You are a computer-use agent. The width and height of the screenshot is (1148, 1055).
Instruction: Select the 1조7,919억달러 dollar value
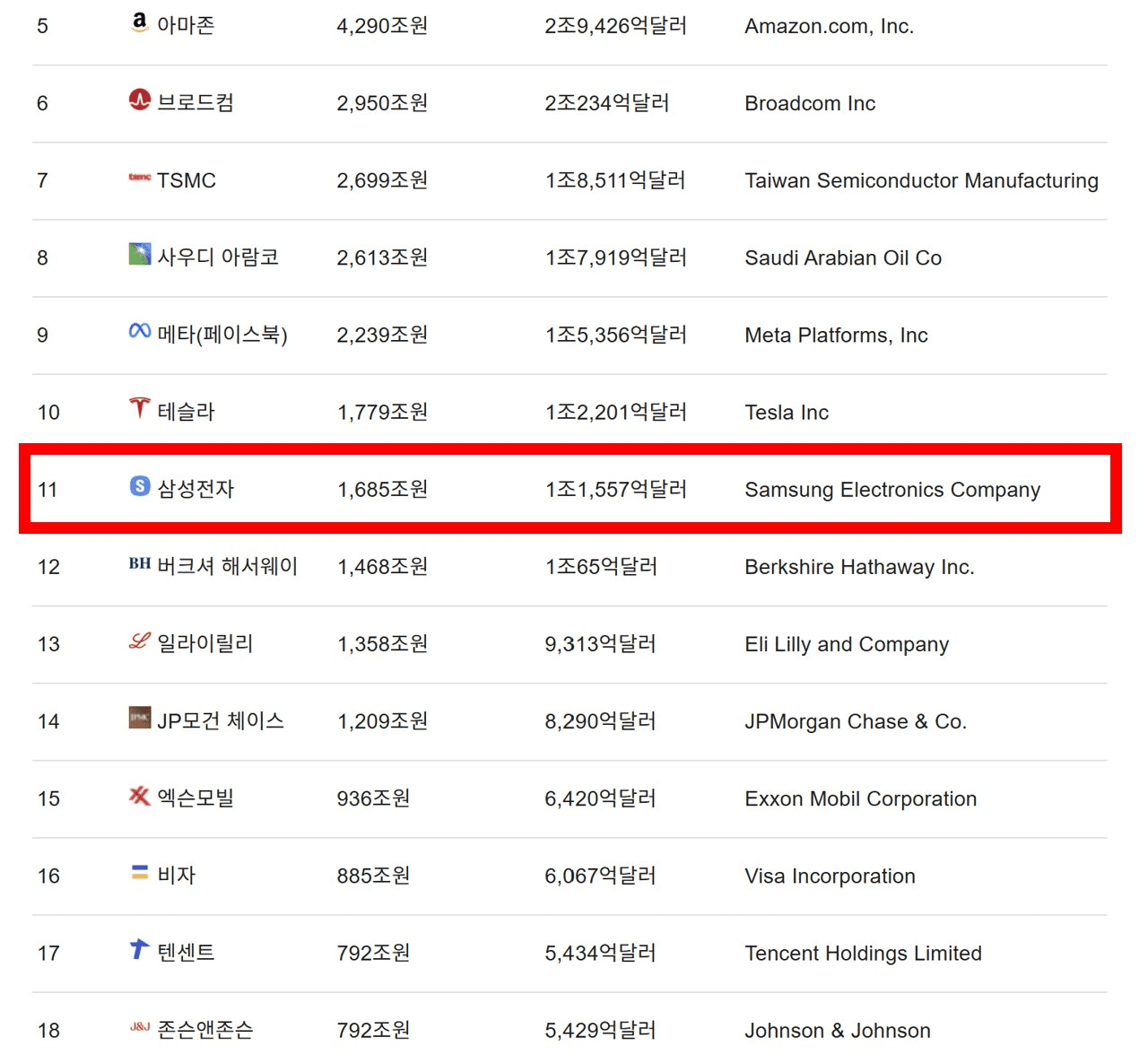(615, 257)
